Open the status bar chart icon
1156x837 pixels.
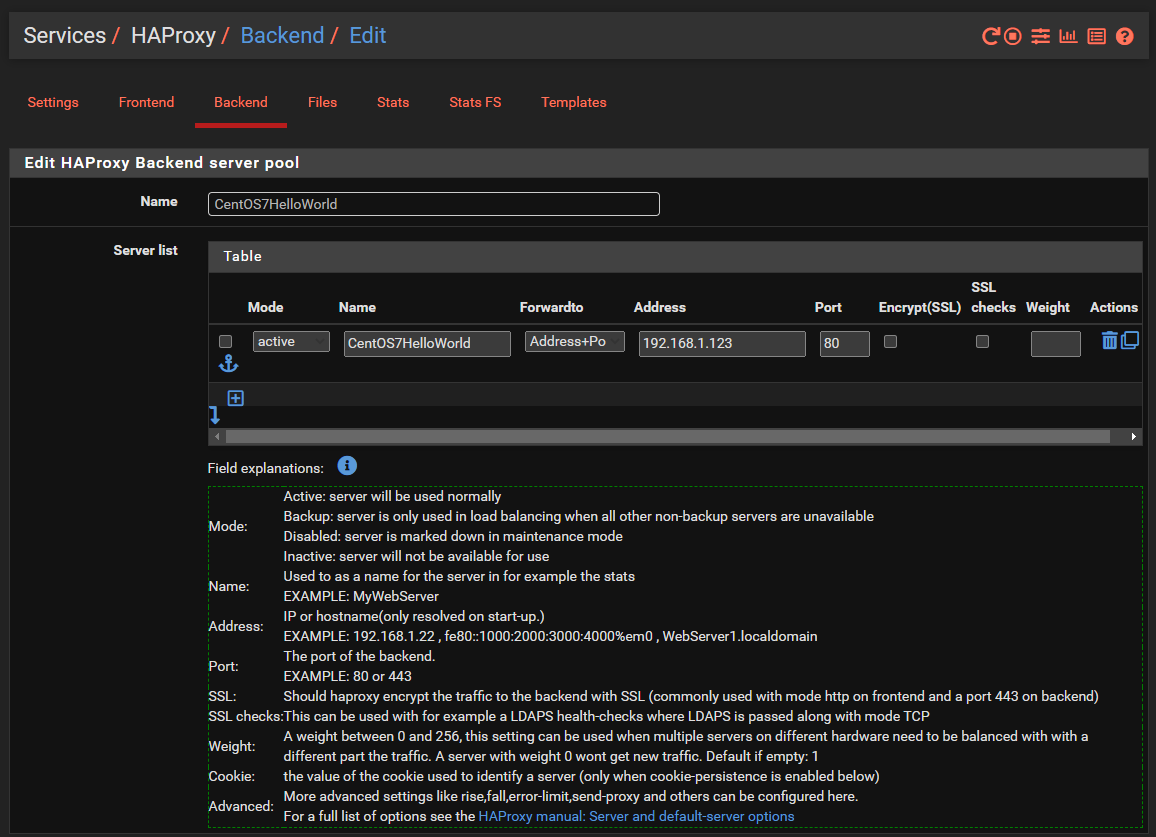coord(1068,36)
